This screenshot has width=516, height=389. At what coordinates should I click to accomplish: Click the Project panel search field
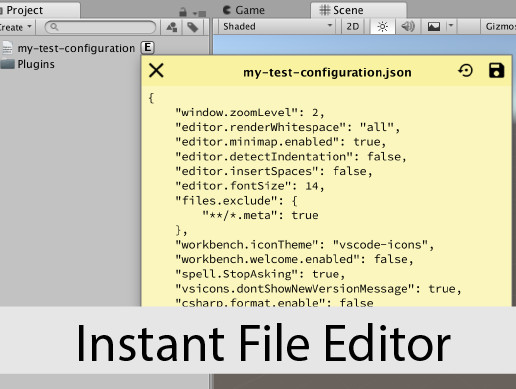(100, 27)
